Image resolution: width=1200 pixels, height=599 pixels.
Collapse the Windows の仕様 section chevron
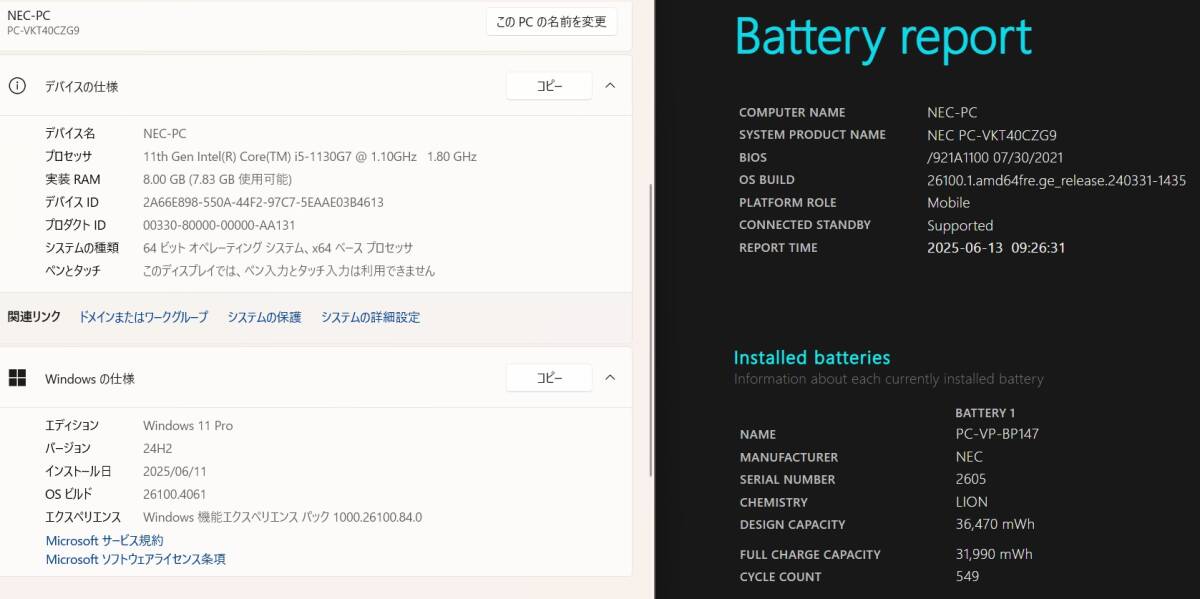click(611, 378)
